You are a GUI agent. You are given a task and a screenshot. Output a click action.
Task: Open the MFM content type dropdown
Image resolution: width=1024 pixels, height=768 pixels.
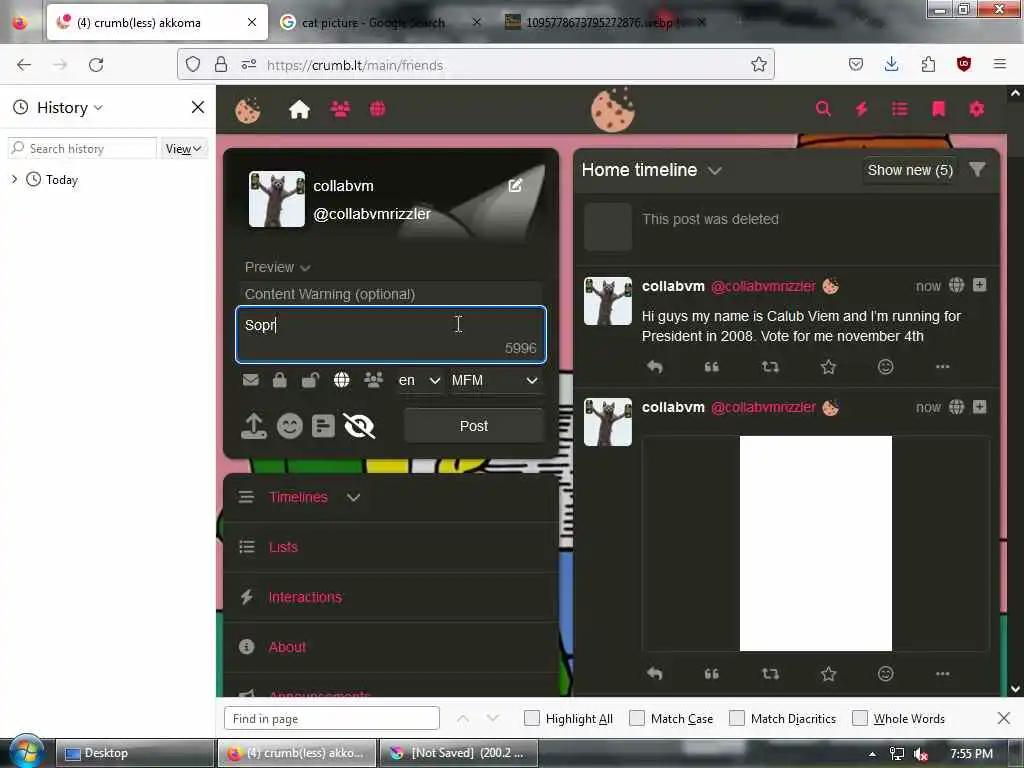click(x=494, y=380)
